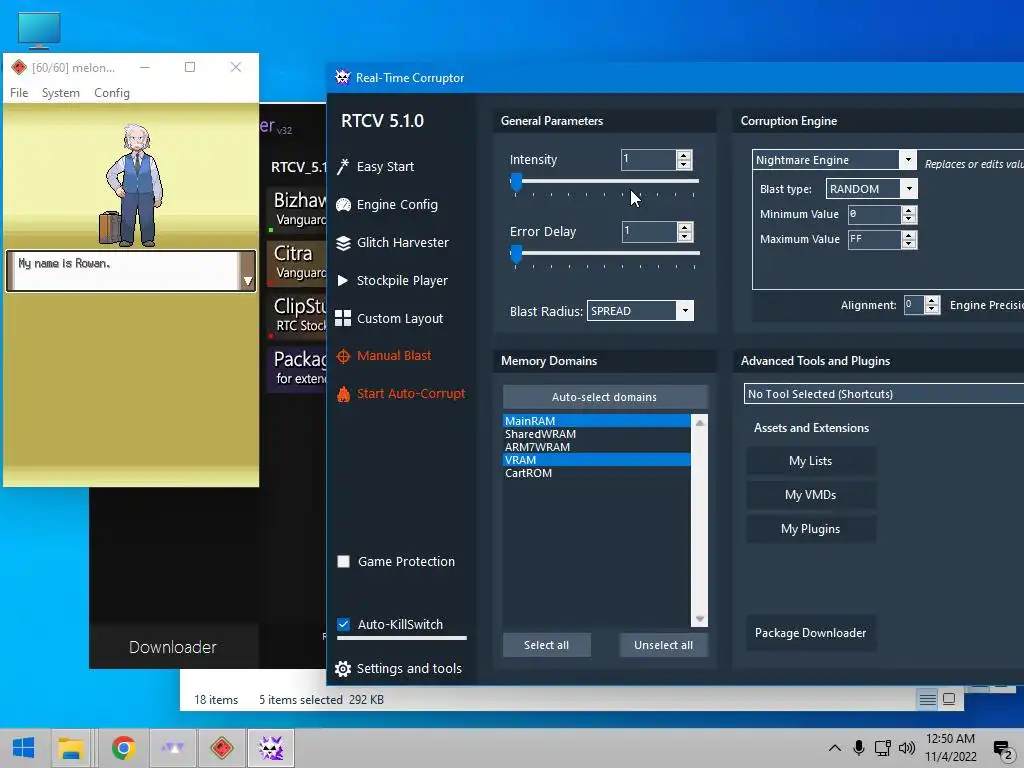
Task: Open Easy Start wand icon
Action: 343,167
